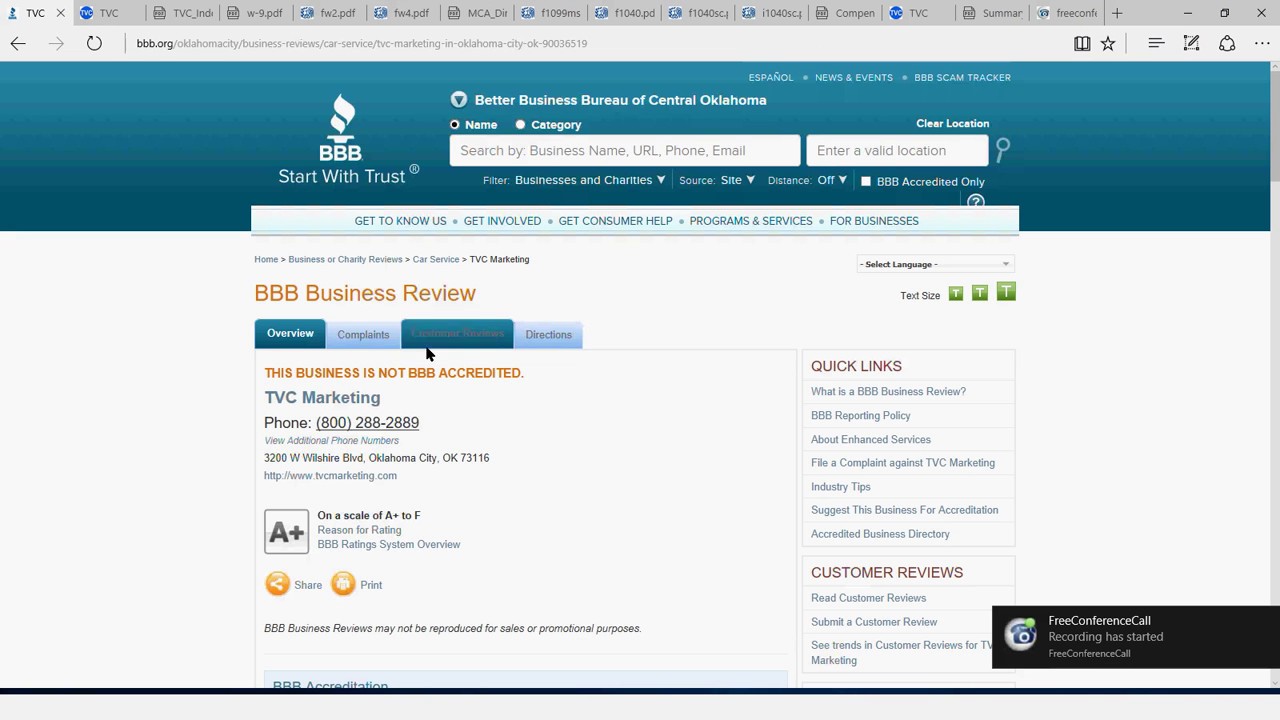Open GET TO KNOW US menu

400,221
